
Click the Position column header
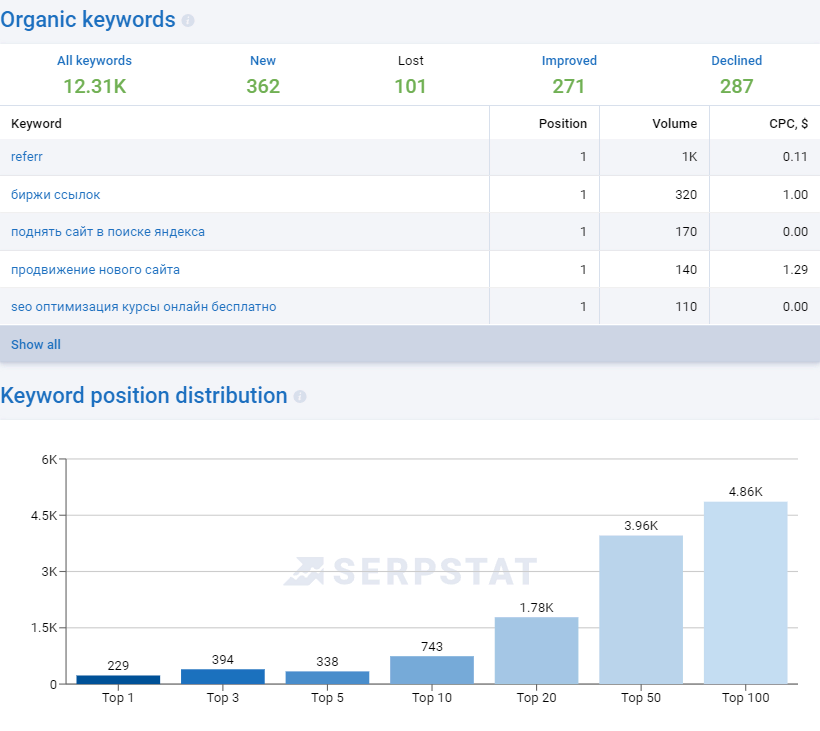pos(562,124)
